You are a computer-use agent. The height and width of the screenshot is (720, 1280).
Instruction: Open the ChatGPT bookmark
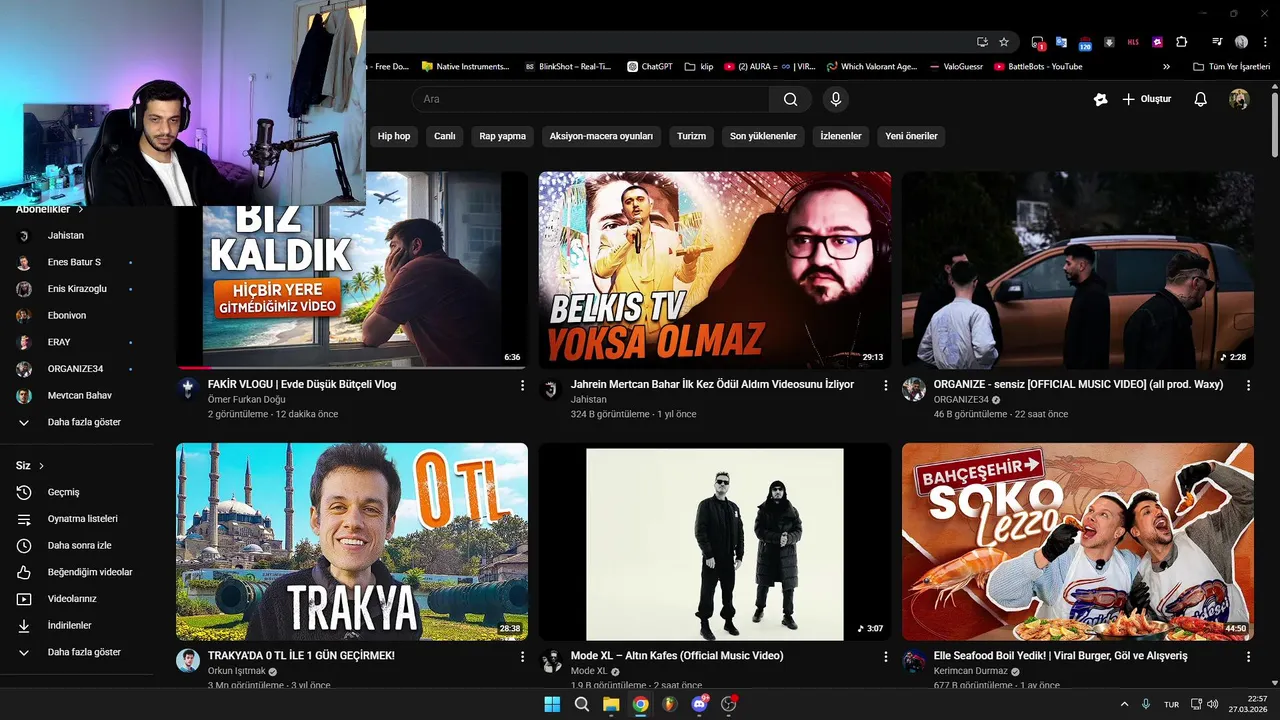(650, 67)
